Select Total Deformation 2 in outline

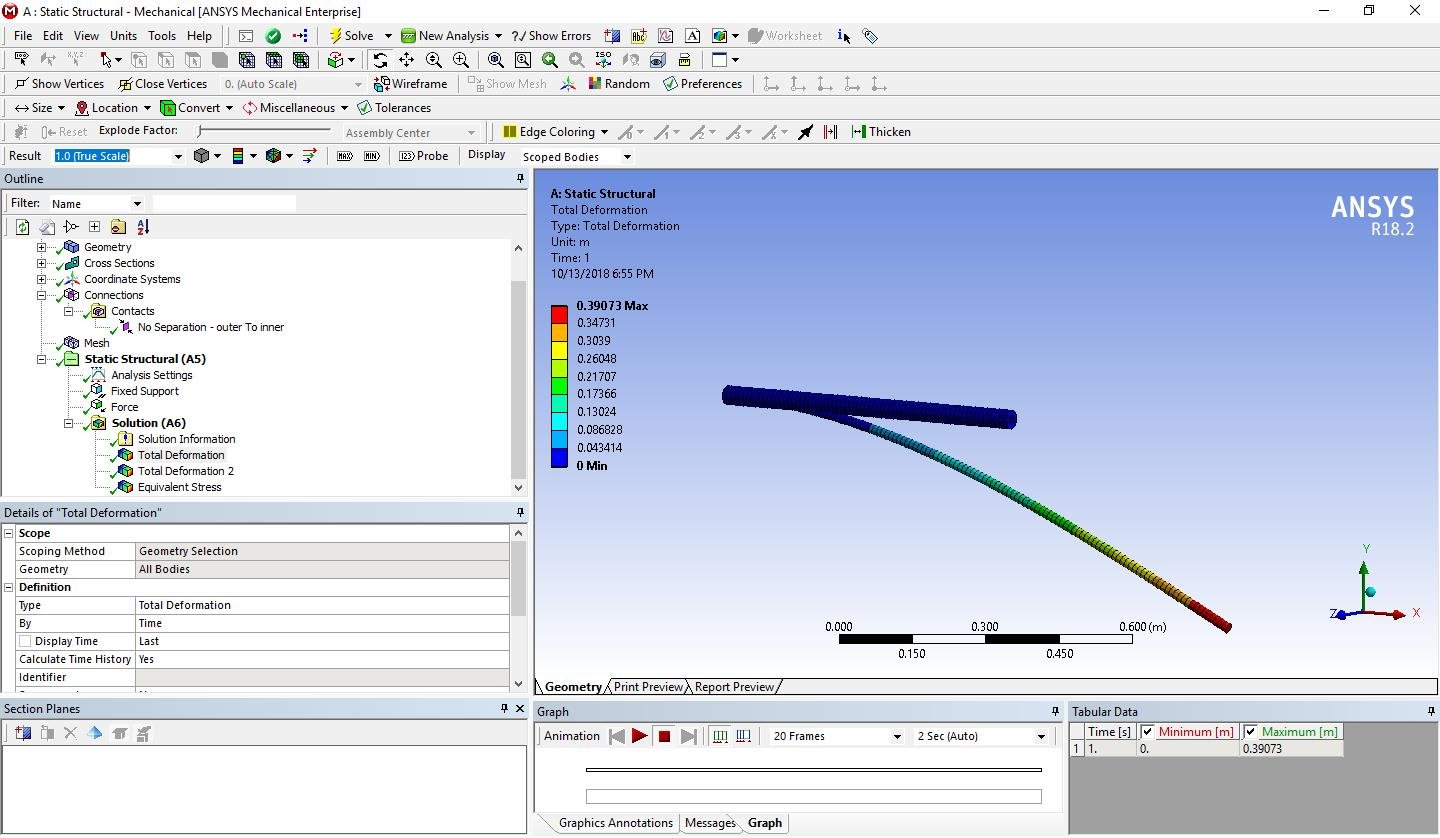(x=186, y=471)
